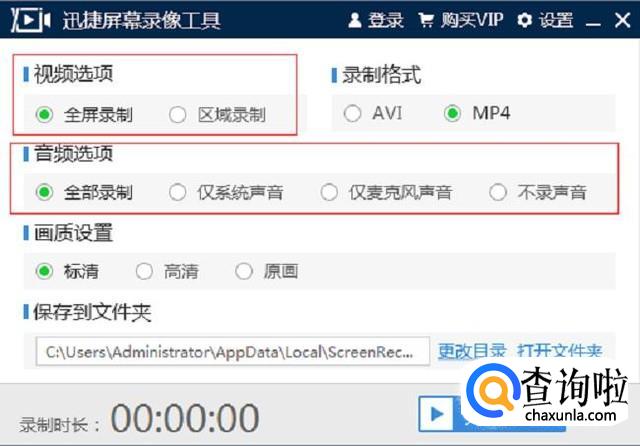Viewport: 640px width, 446px height.
Task: Select 全屏录制 video option
Action: click(44, 115)
